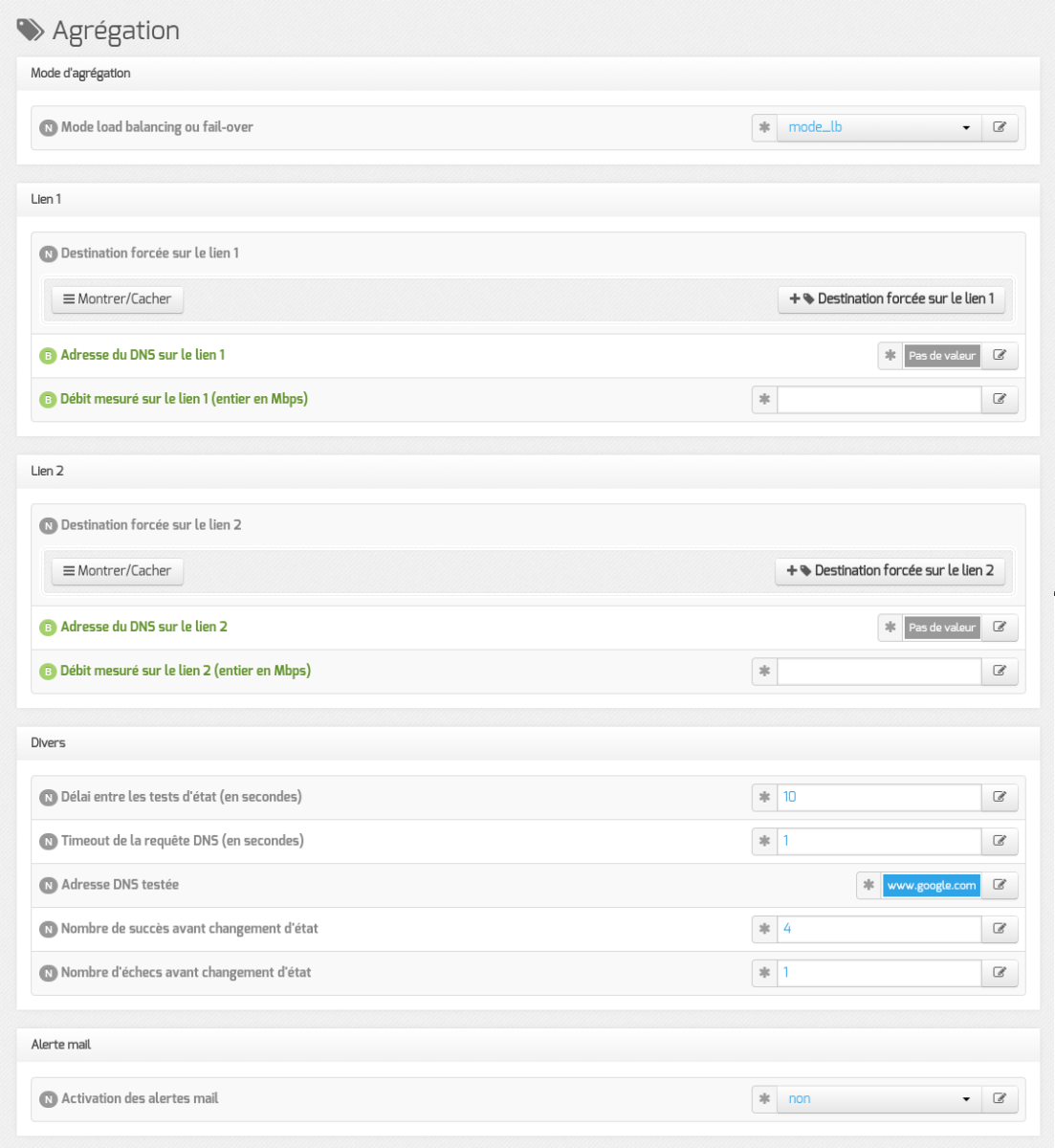Add a Destination forcée sur le lien 2
Viewport: 1055px width, 1148px height.
point(890,571)
